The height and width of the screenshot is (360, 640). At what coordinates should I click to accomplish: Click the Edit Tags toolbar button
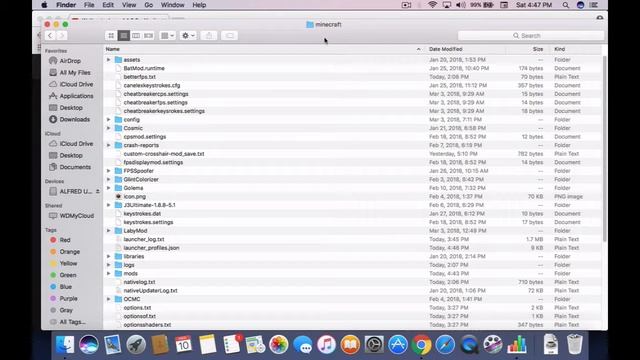click(229, 36)
